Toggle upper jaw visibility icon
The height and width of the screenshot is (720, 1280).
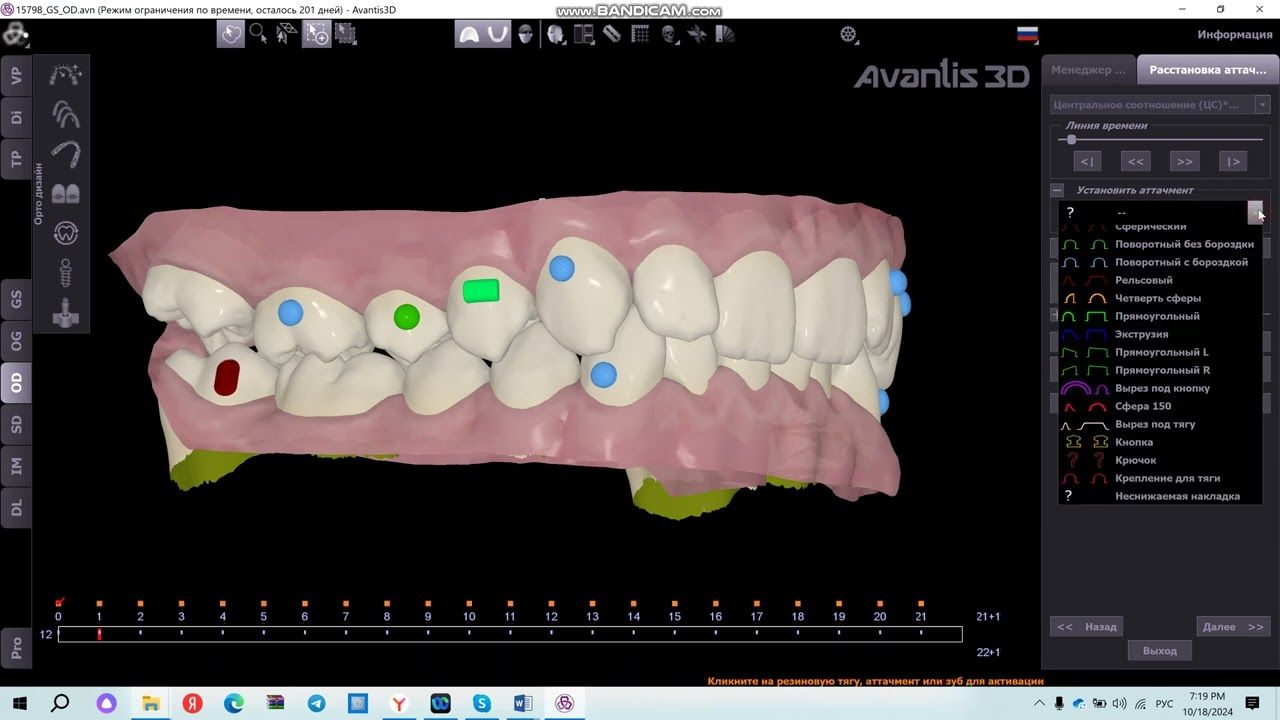(x=468, y=34)
